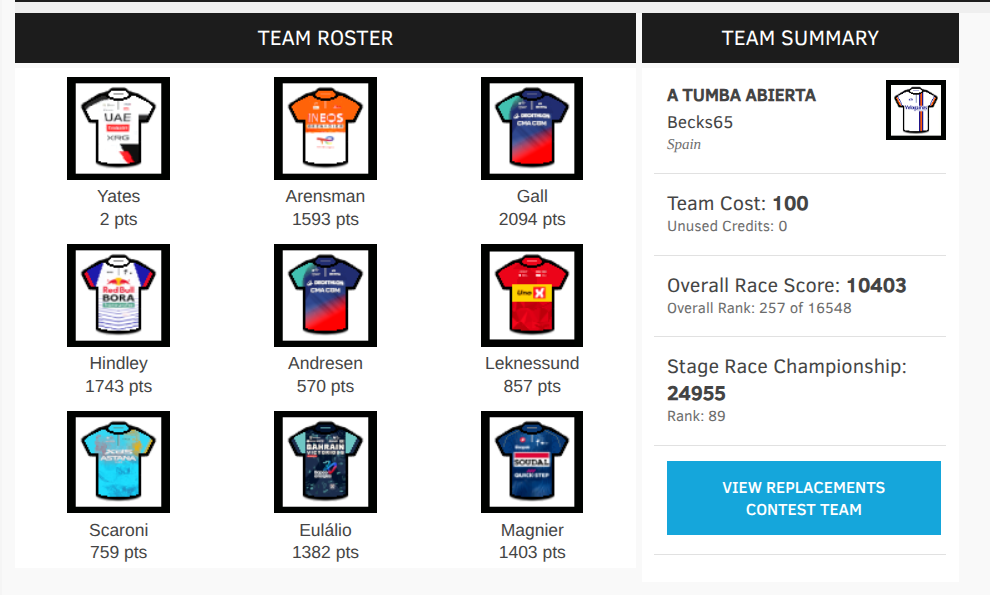This screenshot has height=595, width=990.
Task: Open the Becks65 username link
Action: (x=700, y=123)
